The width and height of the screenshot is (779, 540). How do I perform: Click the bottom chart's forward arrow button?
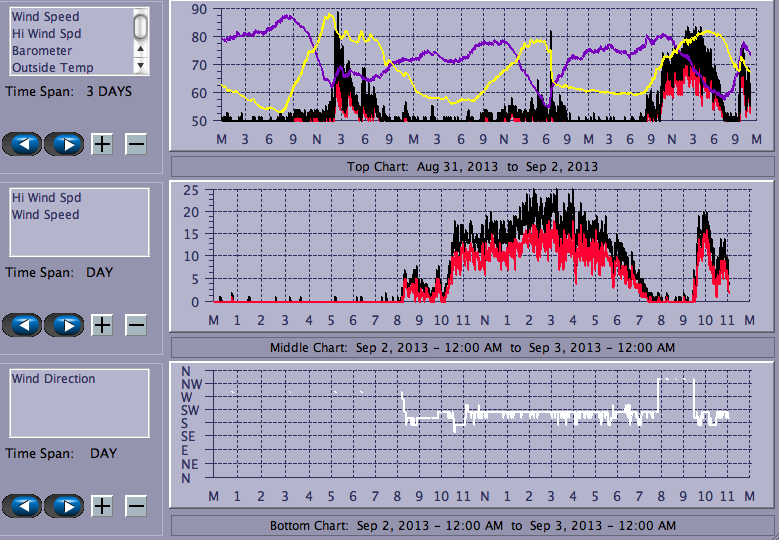click(x=64, y=506)
